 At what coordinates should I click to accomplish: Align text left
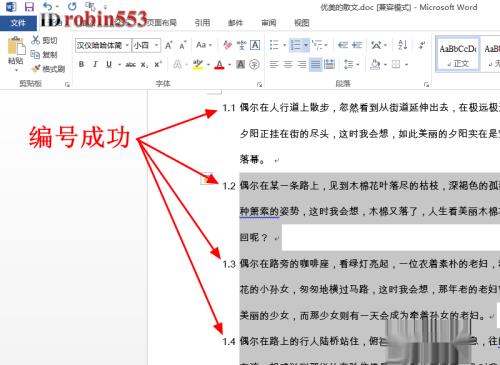tap(274, 64)
